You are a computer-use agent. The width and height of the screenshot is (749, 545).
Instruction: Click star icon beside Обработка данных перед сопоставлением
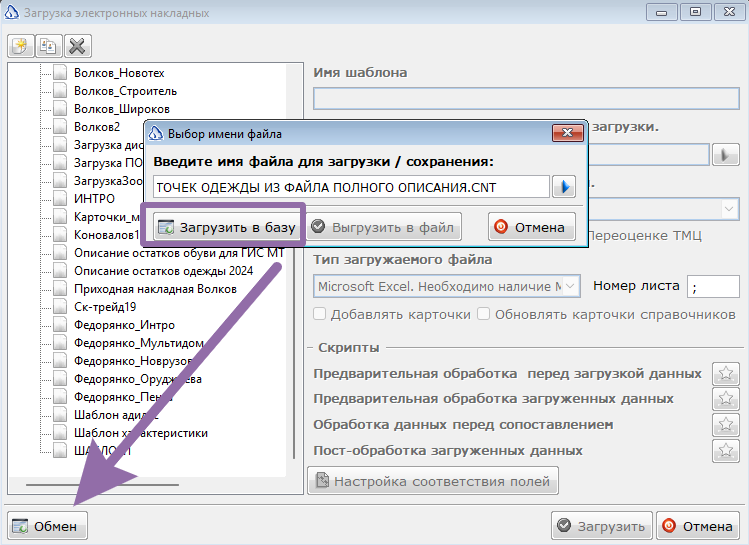pos(726,425)
